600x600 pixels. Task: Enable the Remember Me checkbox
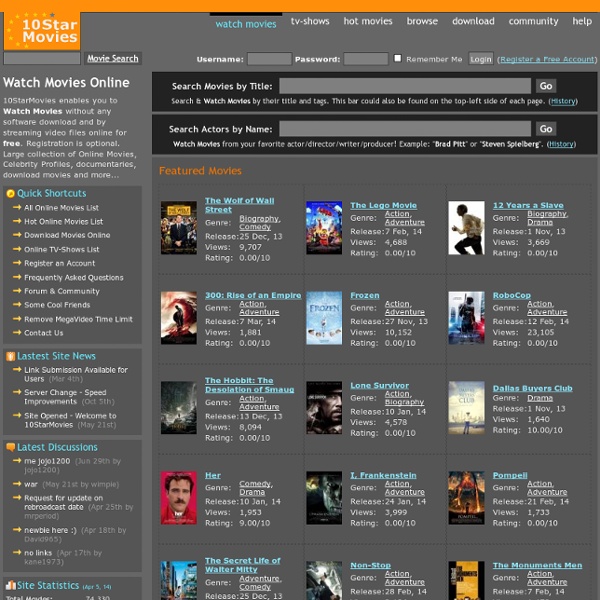coord(398,59)
